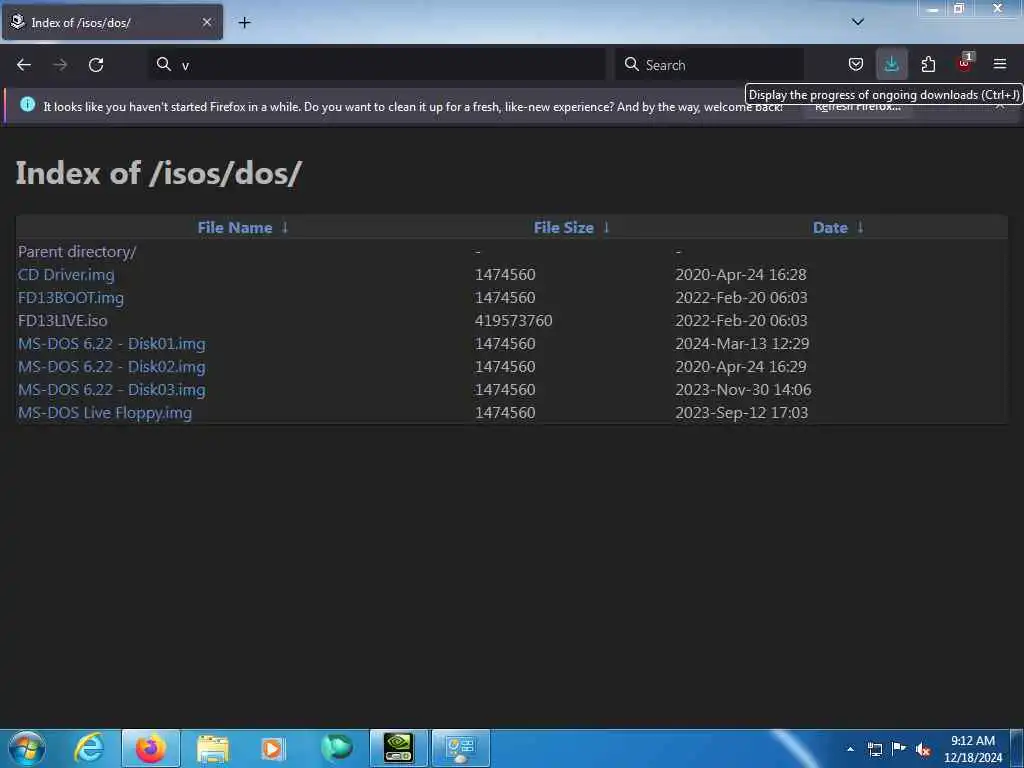Click the forward navigation arrow
This screenshot has height=768, width=1024.
coord(60,65)
